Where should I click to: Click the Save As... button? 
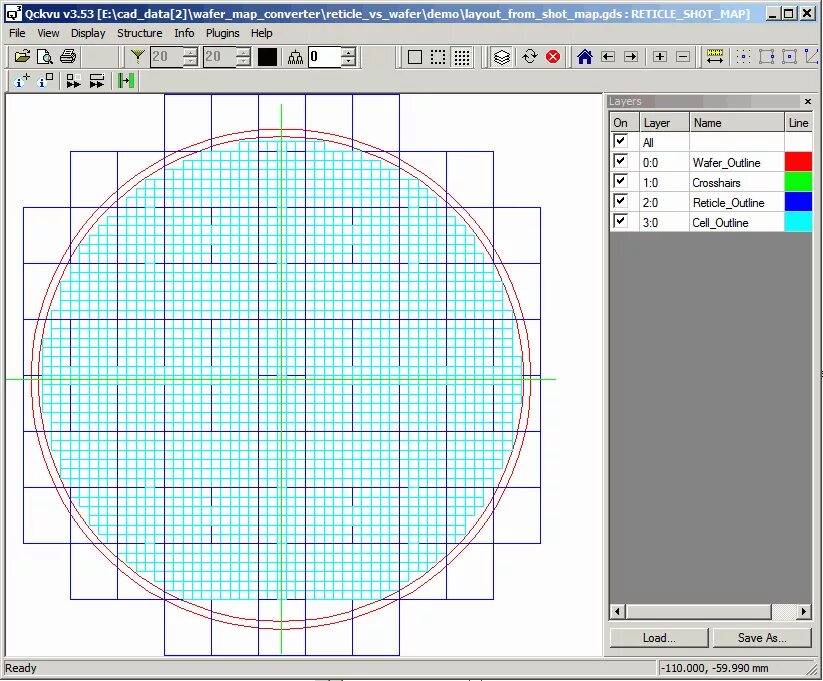pyautogui.click(x=762, y=638)
